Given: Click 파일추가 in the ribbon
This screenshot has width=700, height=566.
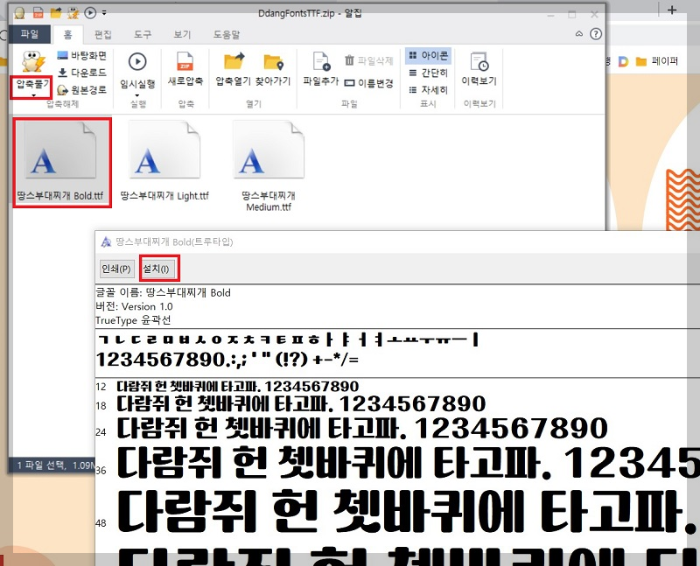Looking at the screenshot, I should click(x=321, y=69).
